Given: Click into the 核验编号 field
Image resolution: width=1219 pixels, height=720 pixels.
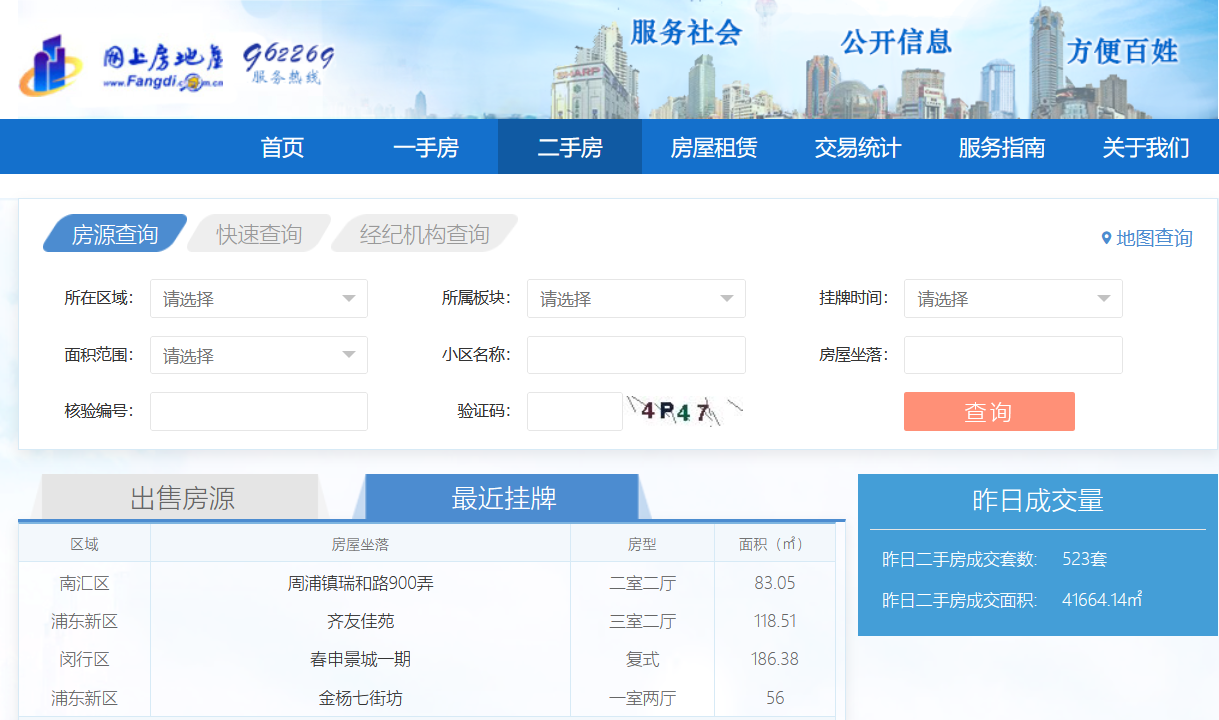Looking at the screenshot, I should 258,411.
